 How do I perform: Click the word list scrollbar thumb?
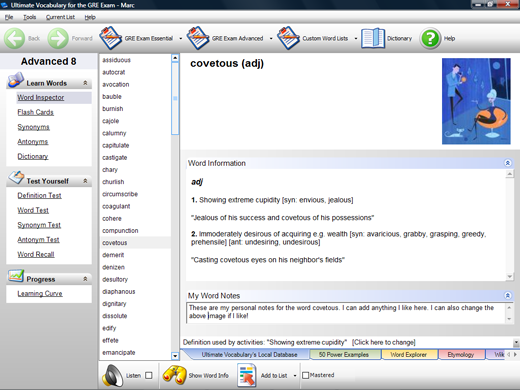175,99
